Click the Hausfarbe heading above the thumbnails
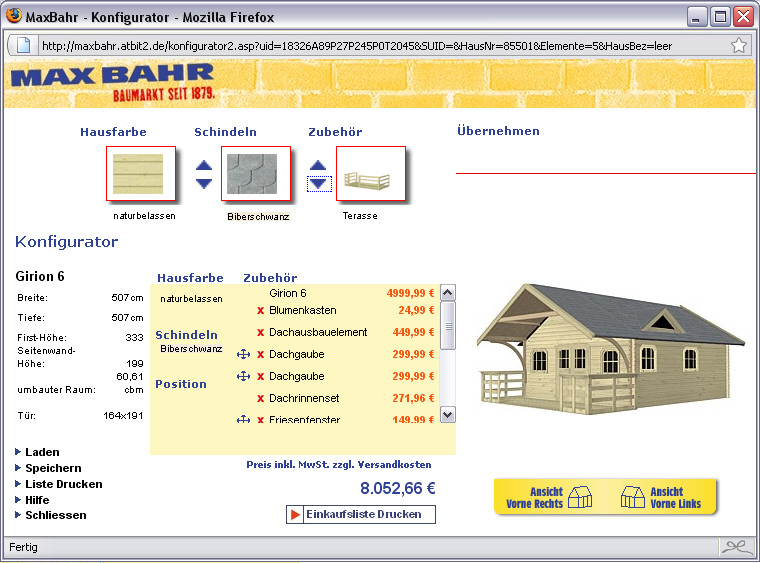 click(x=113, y=132)
